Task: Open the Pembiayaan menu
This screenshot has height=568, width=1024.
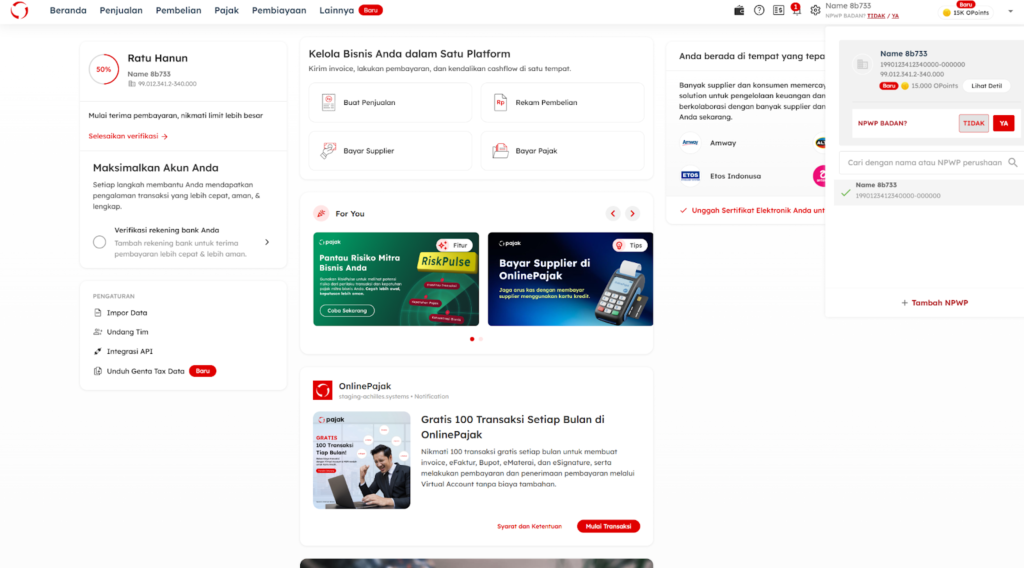Action: [x=280, y=10]
